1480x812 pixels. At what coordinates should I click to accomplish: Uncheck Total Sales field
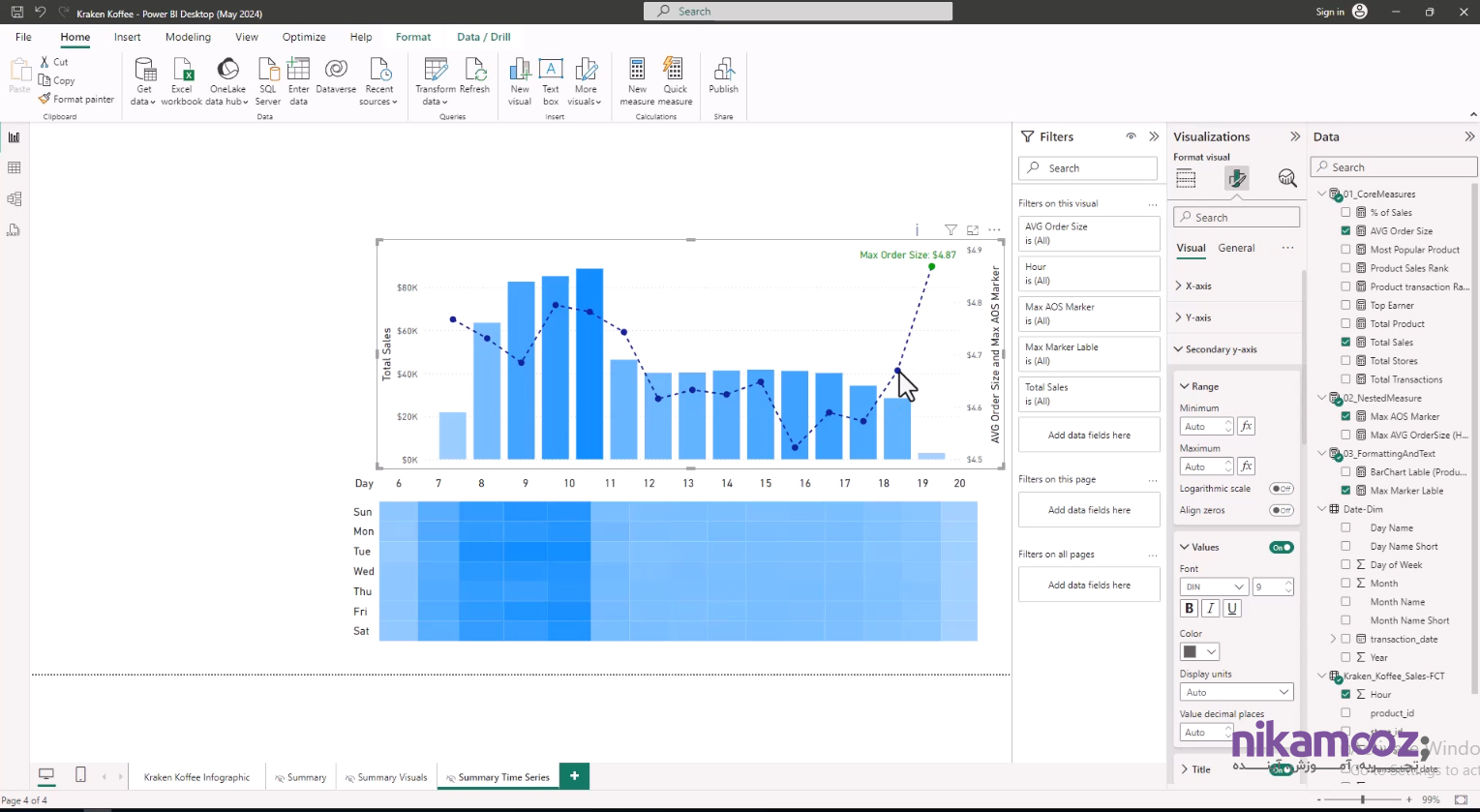click(1345, 343)
